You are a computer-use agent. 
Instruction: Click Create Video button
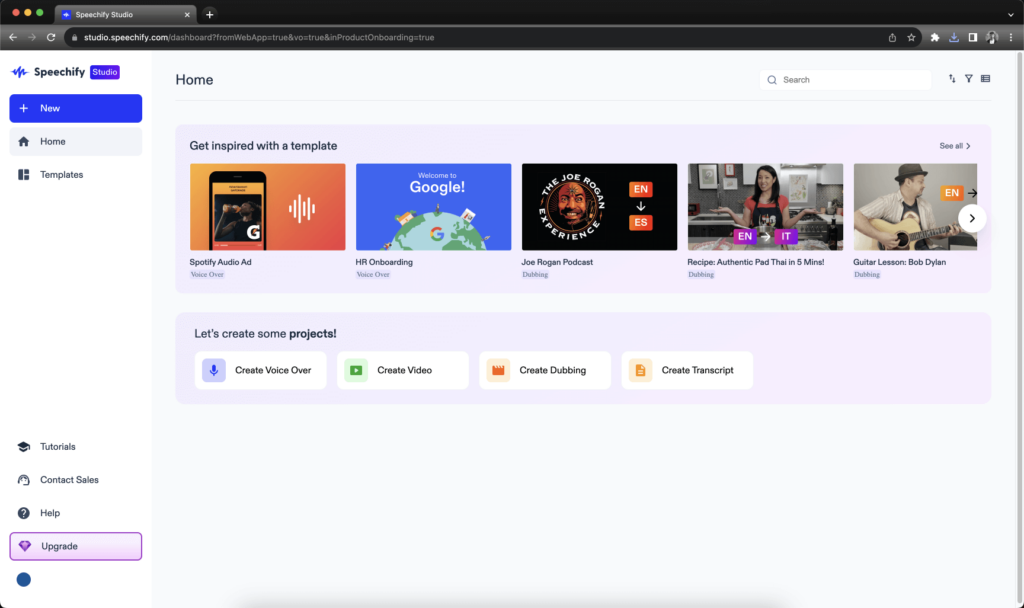(403, 370)
